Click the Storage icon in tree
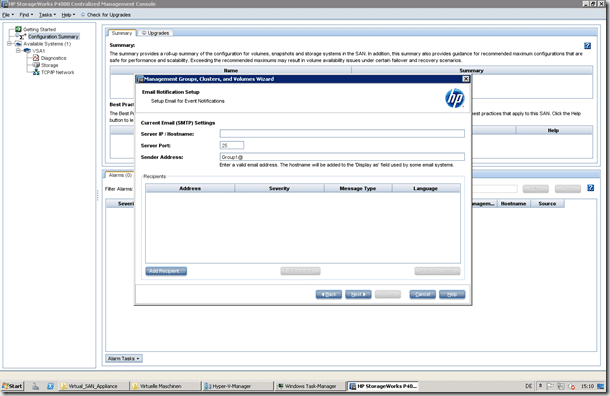Screen dimensions: 610x396 tap(36, 65)
